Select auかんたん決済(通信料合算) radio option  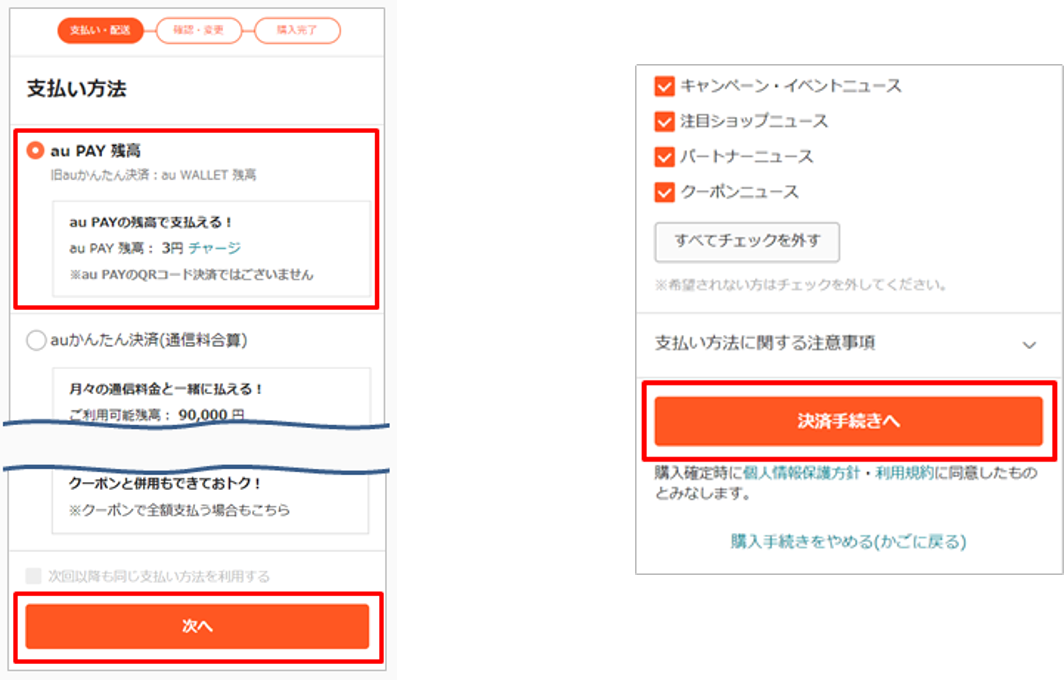tap(36, 340)
